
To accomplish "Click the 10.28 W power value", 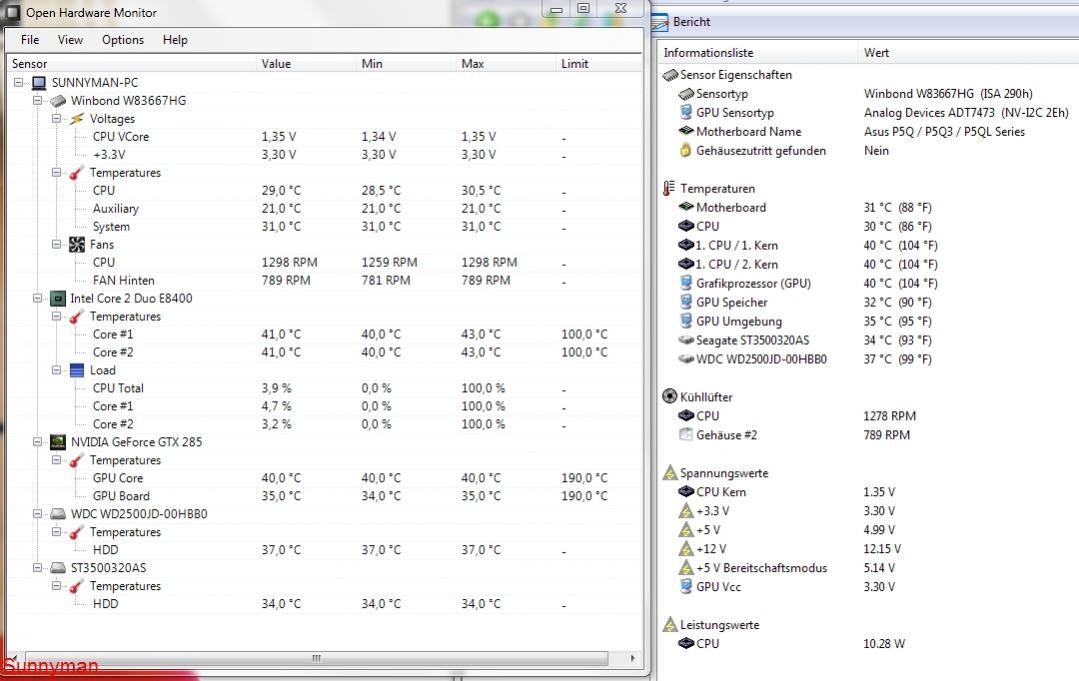I will click(x=884, y=644).
